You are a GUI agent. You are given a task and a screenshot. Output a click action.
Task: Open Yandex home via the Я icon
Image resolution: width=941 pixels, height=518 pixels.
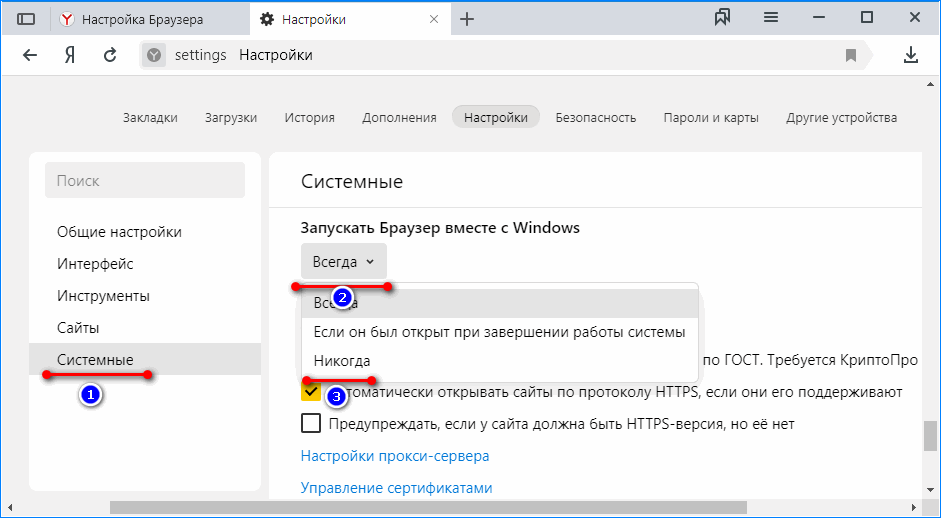[x=70, y=55]
